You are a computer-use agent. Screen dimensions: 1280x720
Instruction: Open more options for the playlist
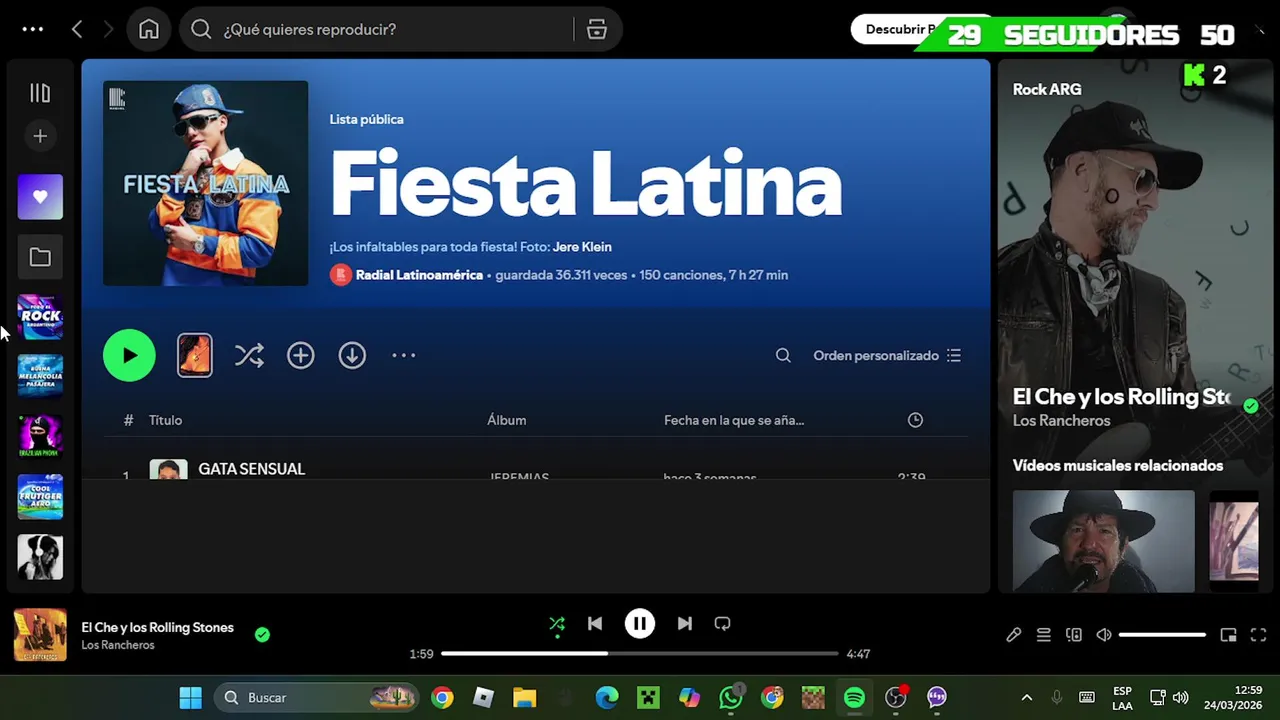(x=403, y=355)
